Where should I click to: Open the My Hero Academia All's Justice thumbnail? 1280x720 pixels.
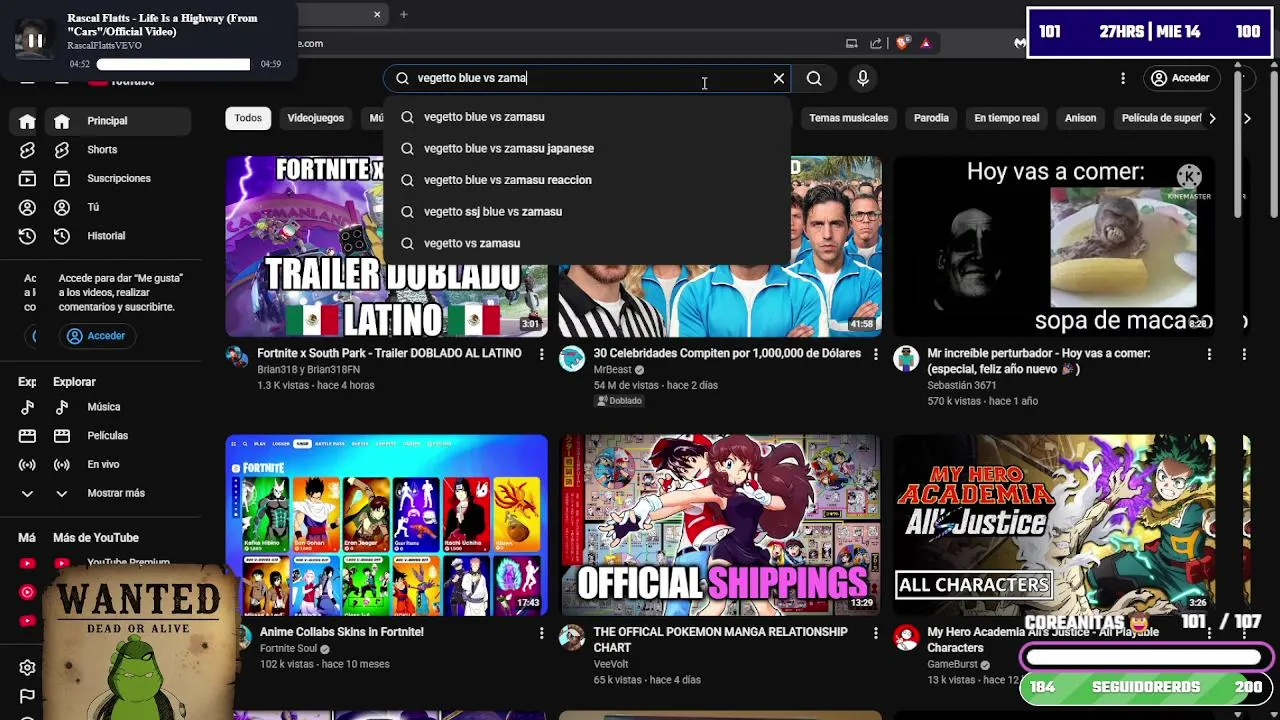click(x=1054, y=525)
